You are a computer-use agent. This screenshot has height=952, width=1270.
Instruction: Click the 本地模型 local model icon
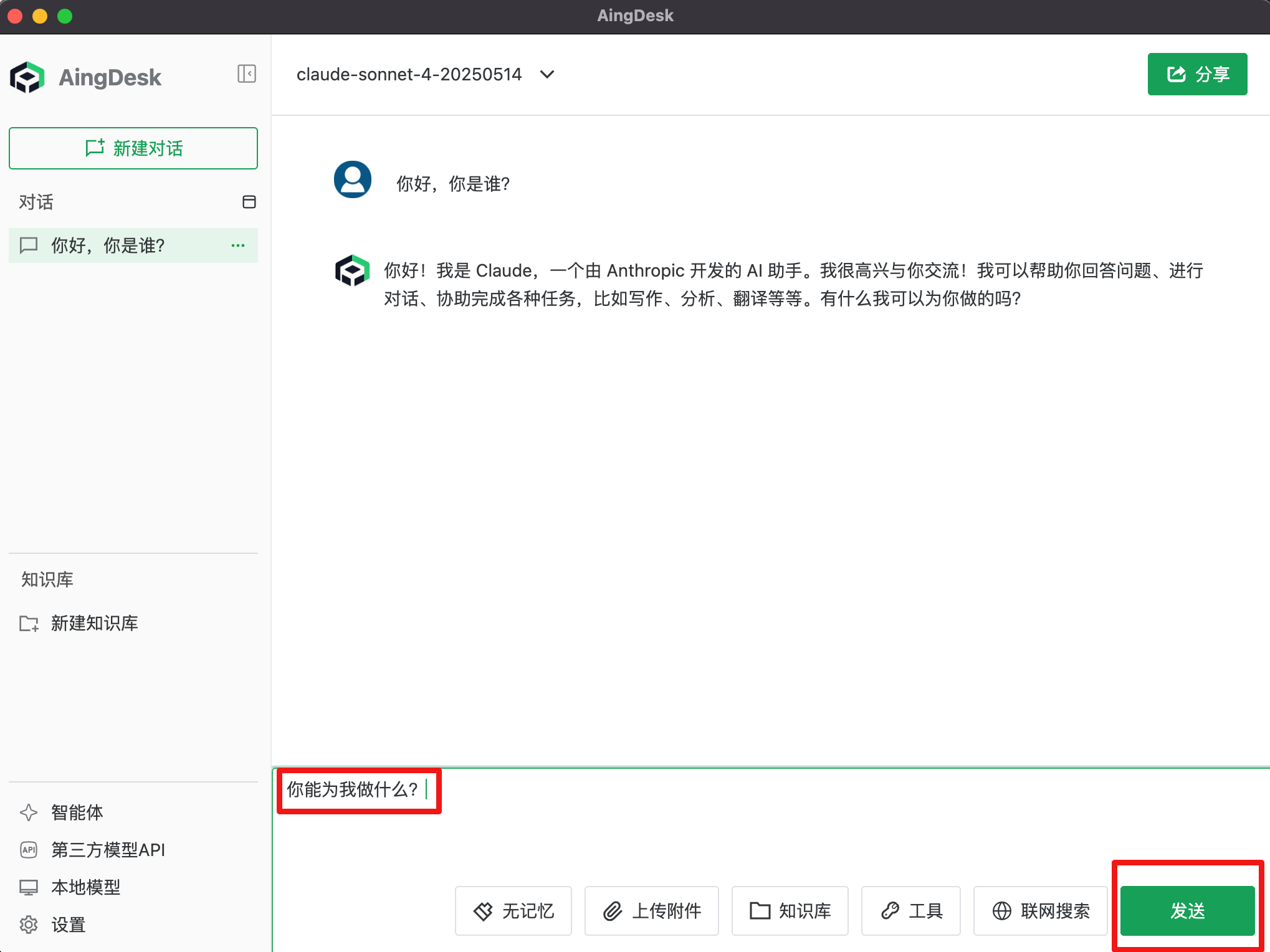pos(29,887)
